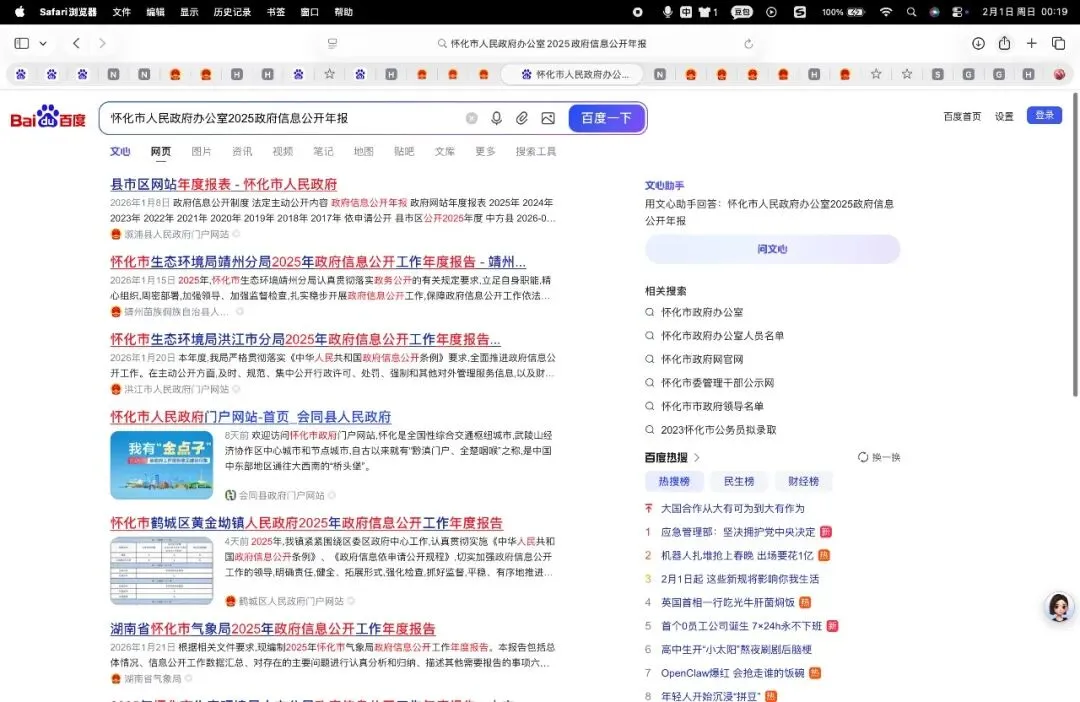Open result 湖南省怀化市气象局2025年政府信息公开工作年度报告
The image size is (1080, 702).
tap(273, 629)
